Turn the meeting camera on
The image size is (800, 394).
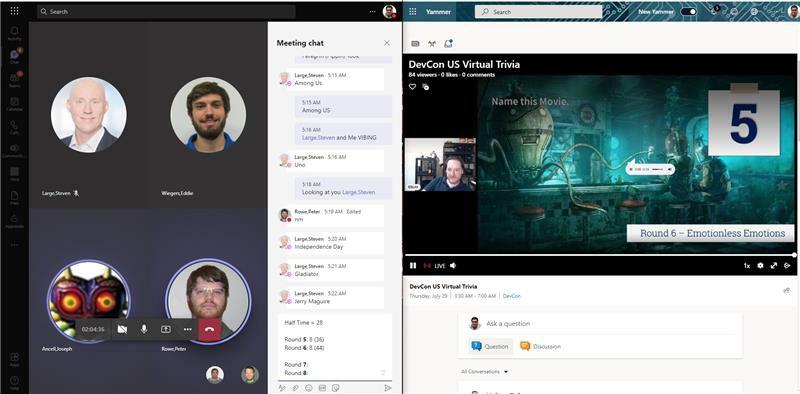tap(122, 329)
